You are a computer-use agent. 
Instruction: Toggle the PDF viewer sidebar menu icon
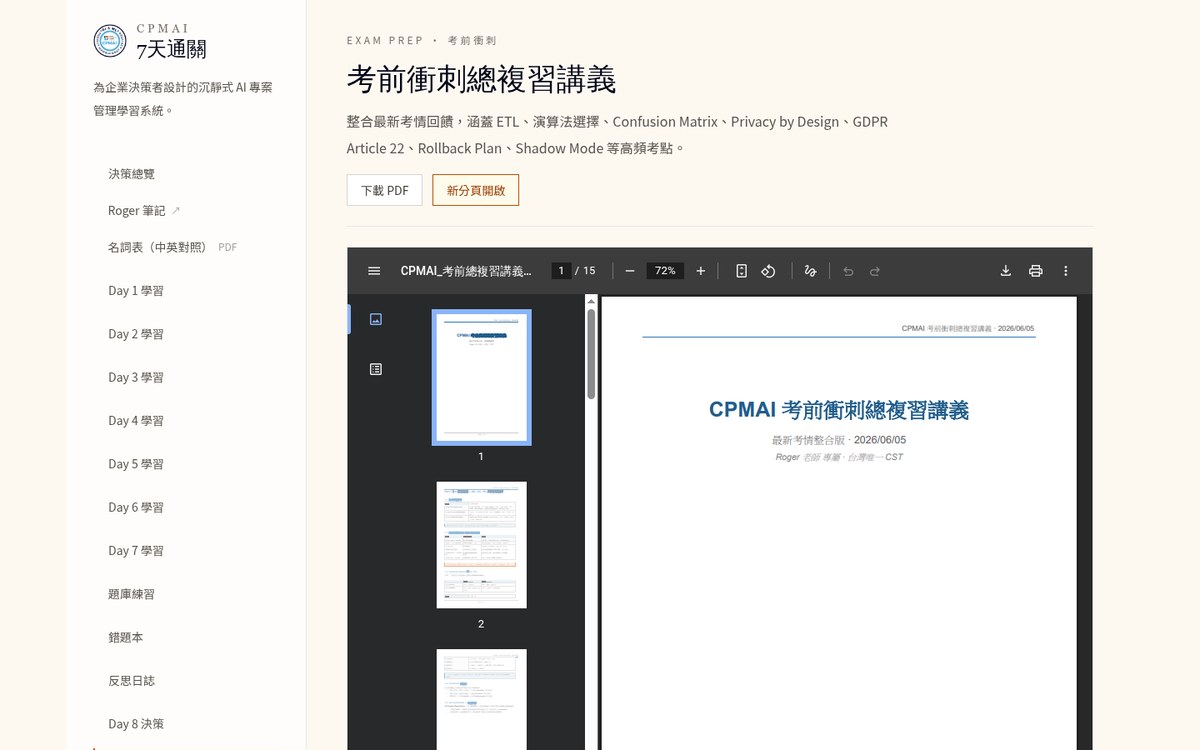click(x=374, y=271)
